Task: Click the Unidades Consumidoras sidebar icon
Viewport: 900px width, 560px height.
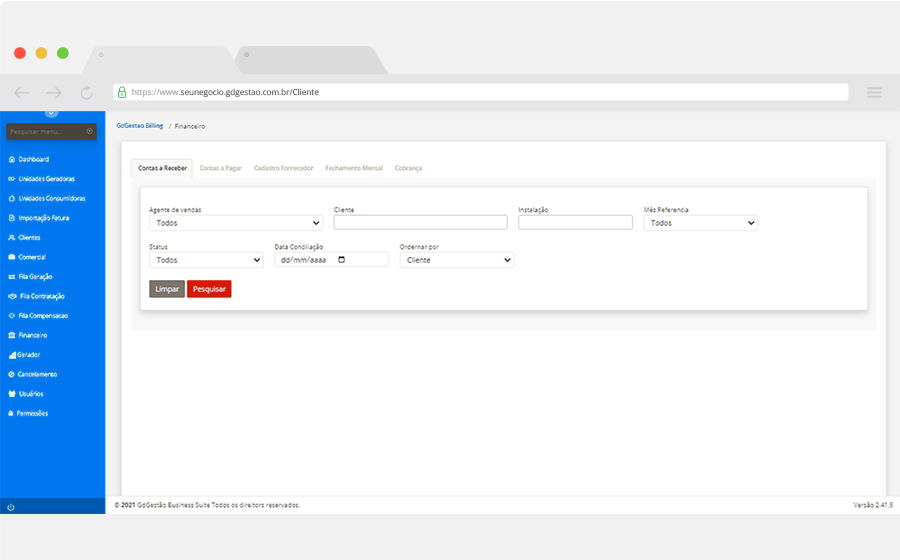Action: pyautogui.click(x=11, y=199)
